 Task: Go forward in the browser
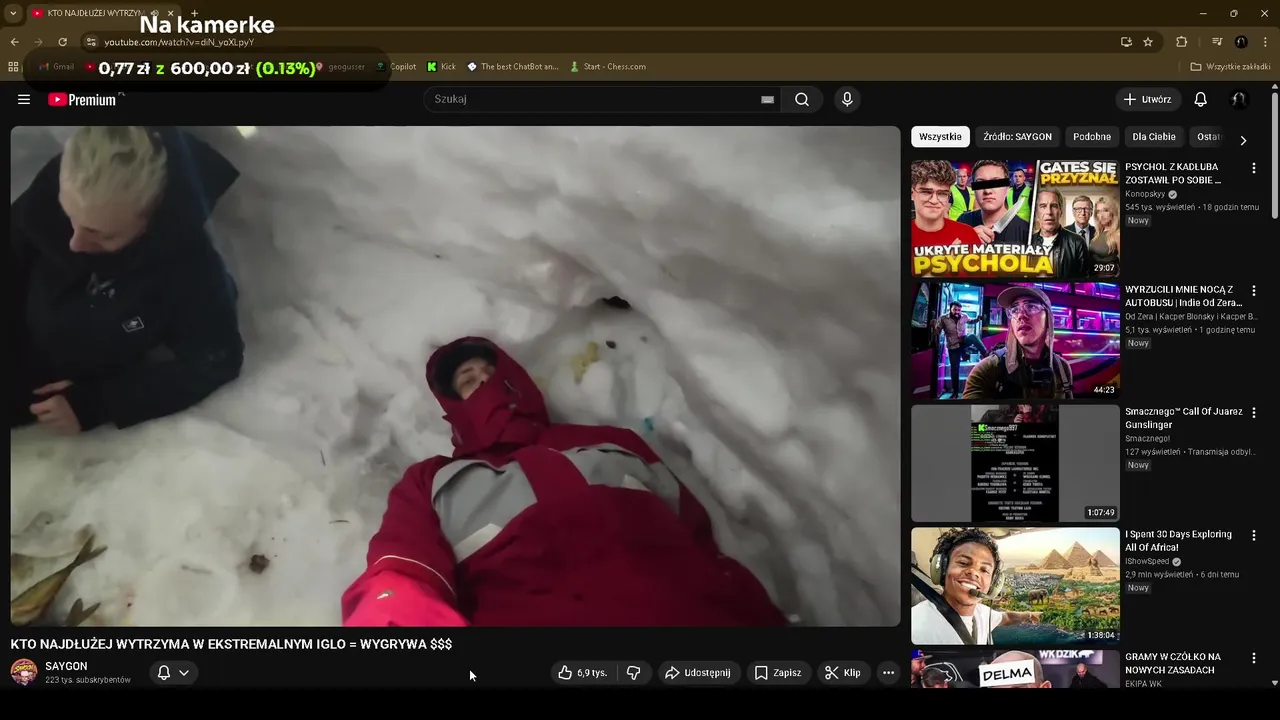coord(38,42)
